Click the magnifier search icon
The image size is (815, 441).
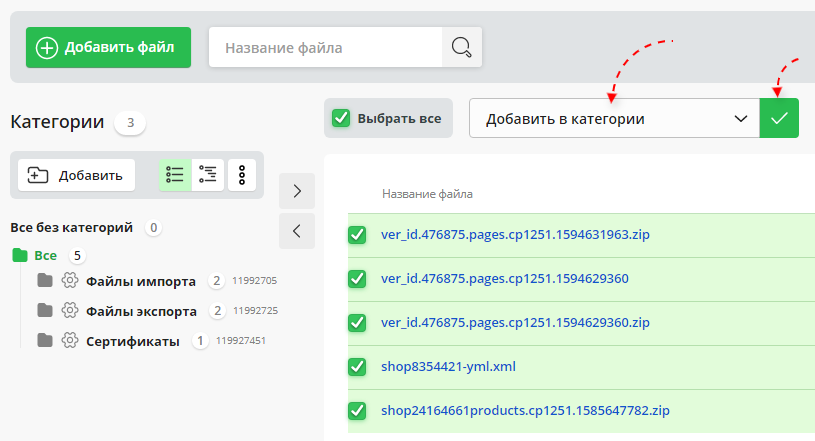tap(461, 47)
